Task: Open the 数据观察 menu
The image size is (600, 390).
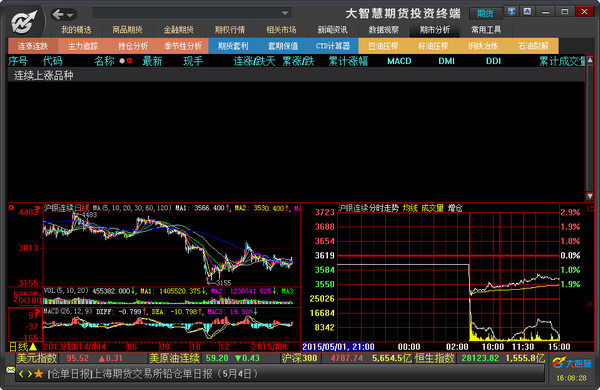Action: 384,29
